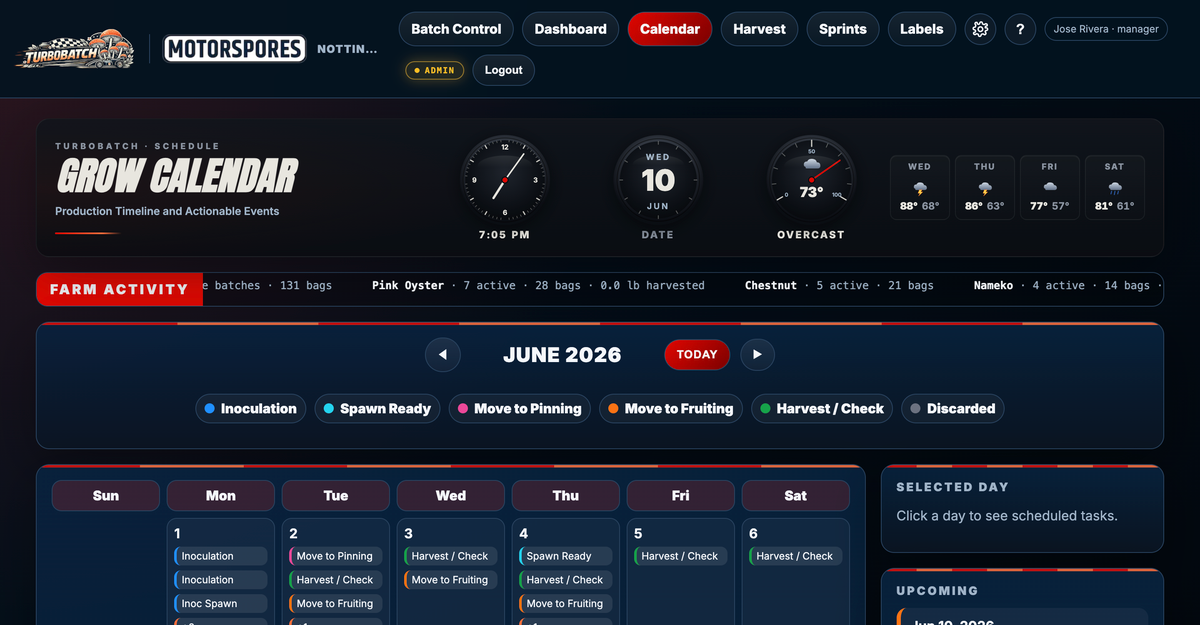Image resolution: width=1200 pixels, height=625 pixels.
Task: Toggle the Spawn Ready filter chip
Action: click(377, 408)
